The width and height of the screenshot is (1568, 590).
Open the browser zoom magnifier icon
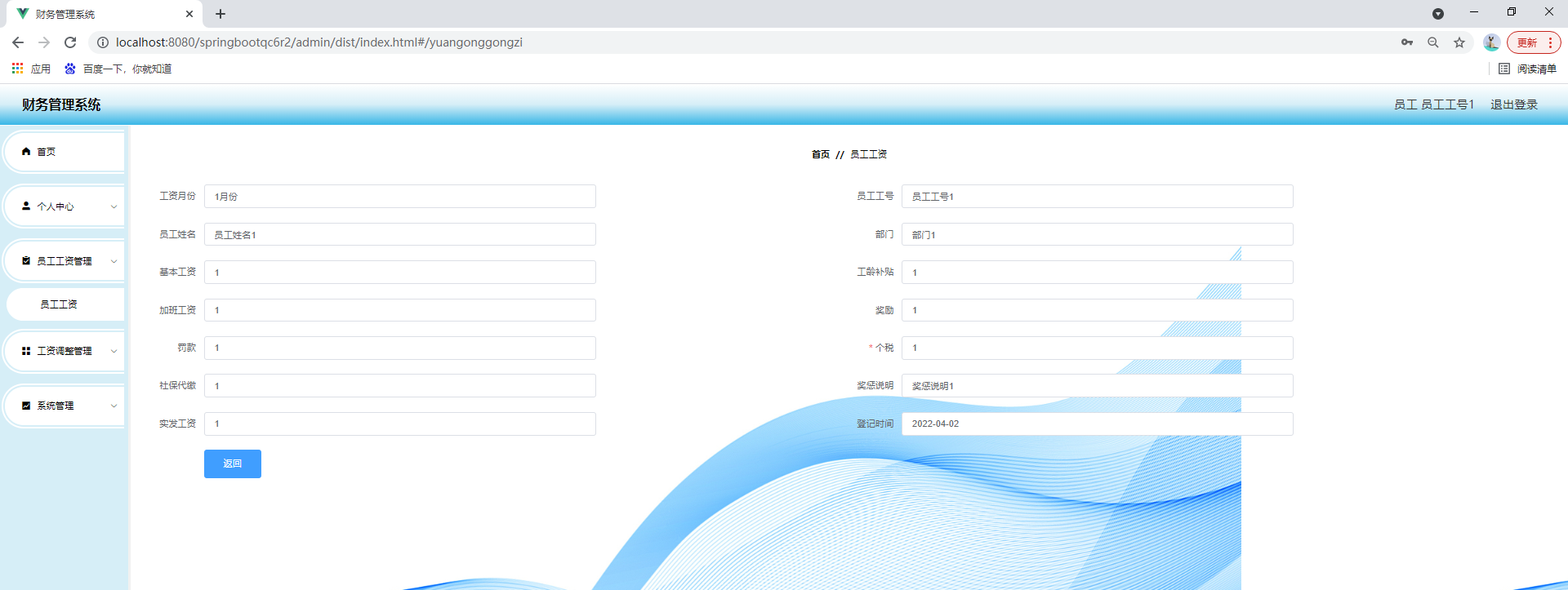point(1432,42)
